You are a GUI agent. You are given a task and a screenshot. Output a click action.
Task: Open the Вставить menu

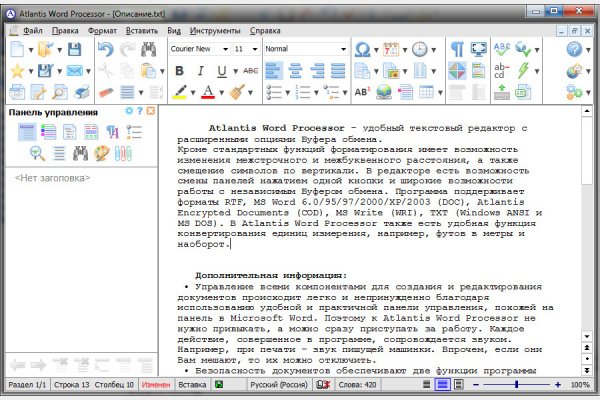142,31
